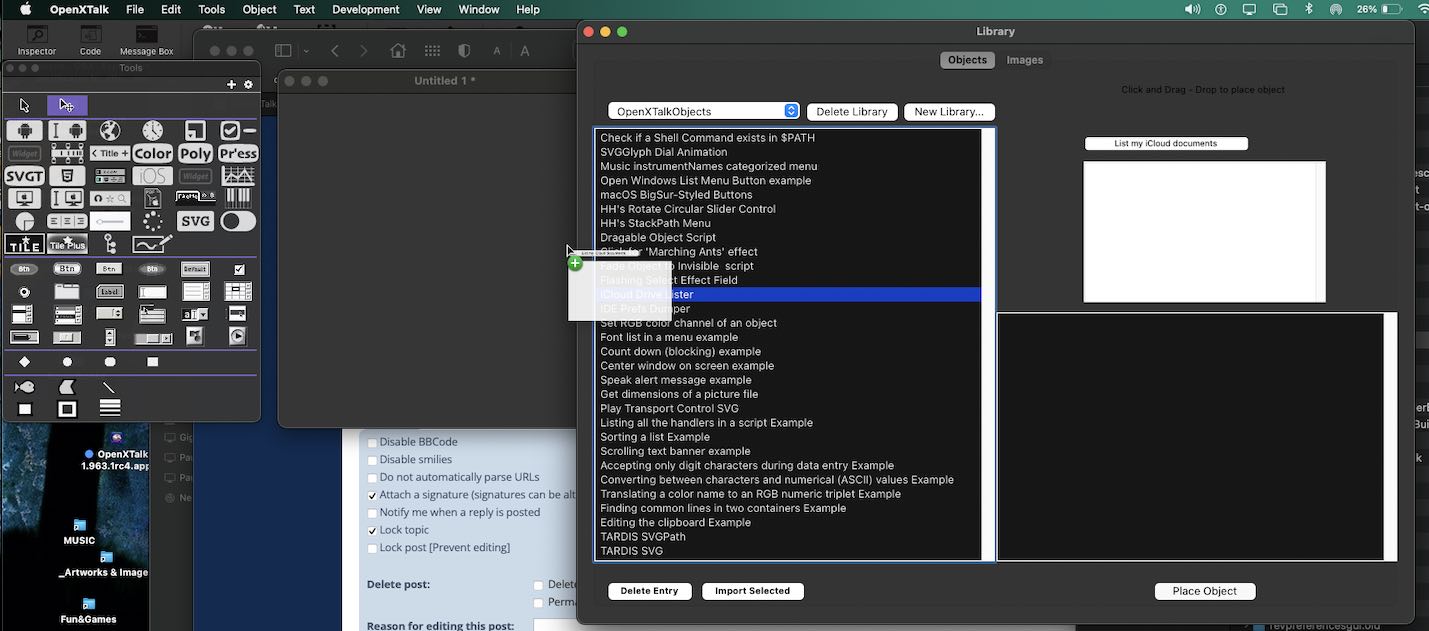Choose the Color swatch widget tool

point(153,153)
